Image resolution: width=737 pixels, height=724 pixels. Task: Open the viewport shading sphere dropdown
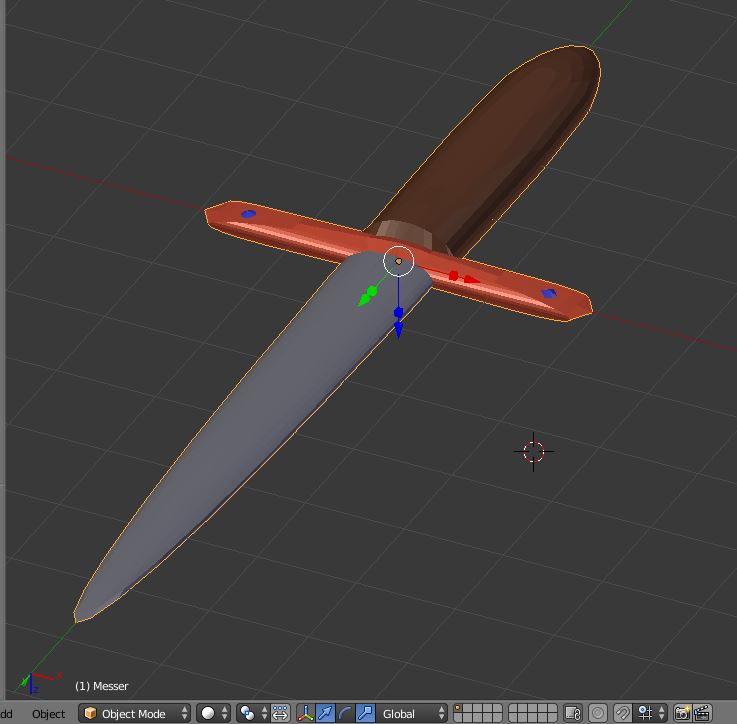point(213,713)
